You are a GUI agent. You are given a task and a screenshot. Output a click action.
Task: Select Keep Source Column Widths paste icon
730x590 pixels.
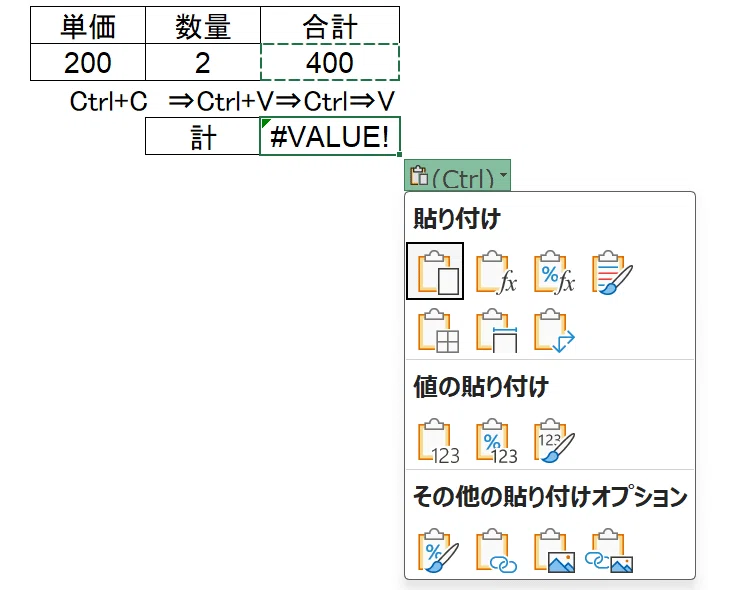click(496, 330)
